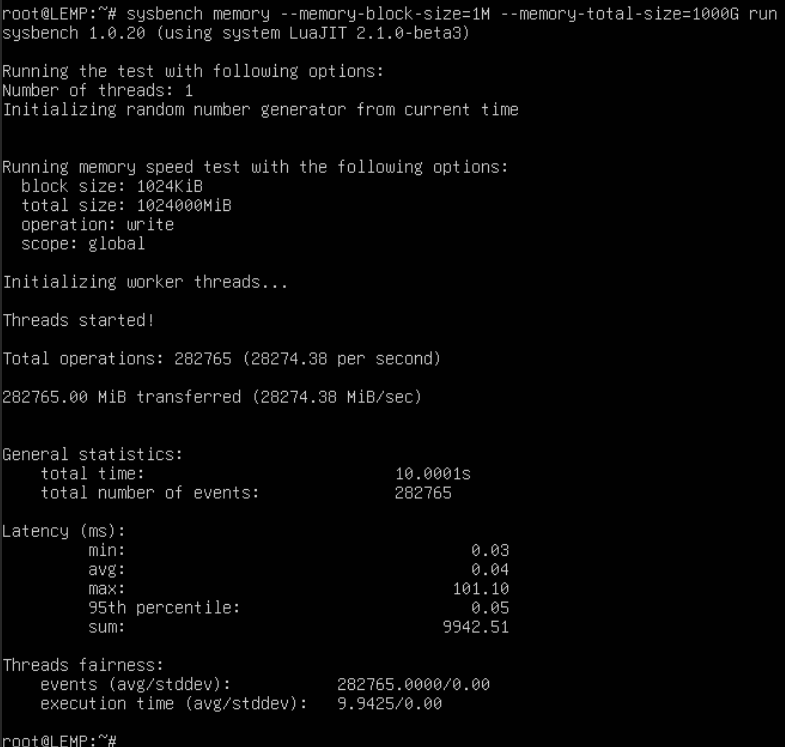The image size is (785, 747).
Task: Click the 'Threads started!' message
Action: point(78,321)
